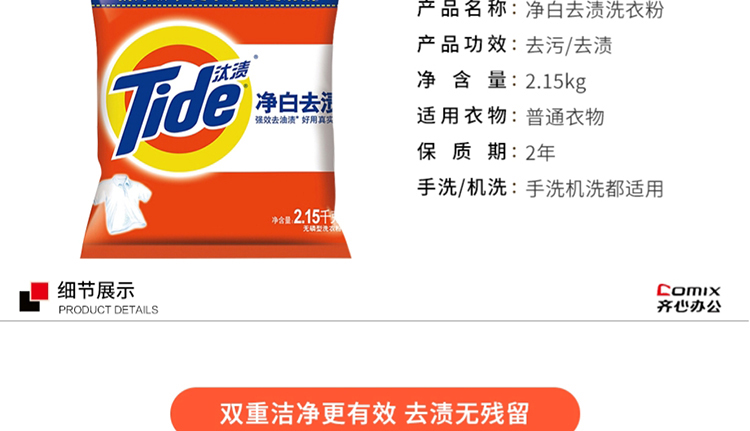Screen dimensions: 750x431
Task: Click the red and black squares section icon
Action: [33, 297]
